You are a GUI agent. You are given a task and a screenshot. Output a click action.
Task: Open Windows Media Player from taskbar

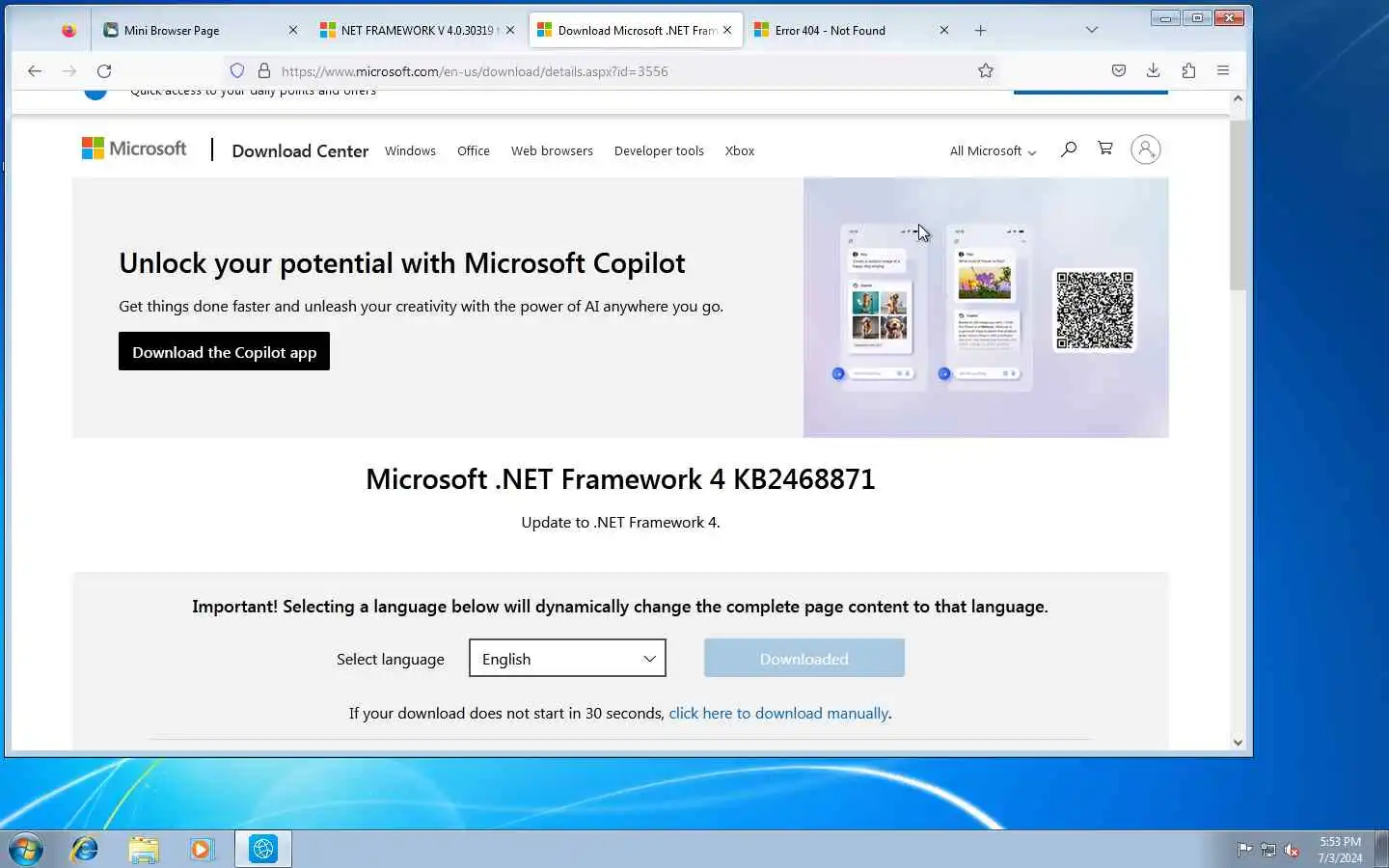point(201,850)
